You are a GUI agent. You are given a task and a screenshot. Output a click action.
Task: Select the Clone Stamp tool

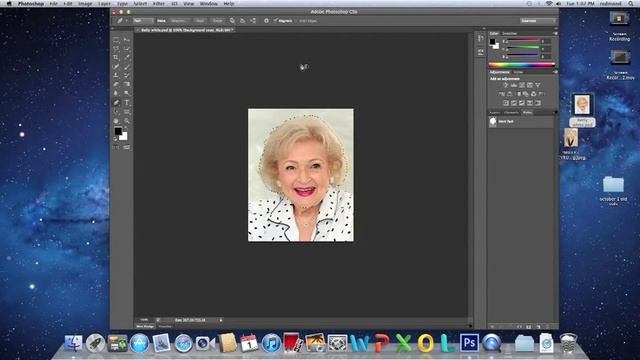[116, 76]
